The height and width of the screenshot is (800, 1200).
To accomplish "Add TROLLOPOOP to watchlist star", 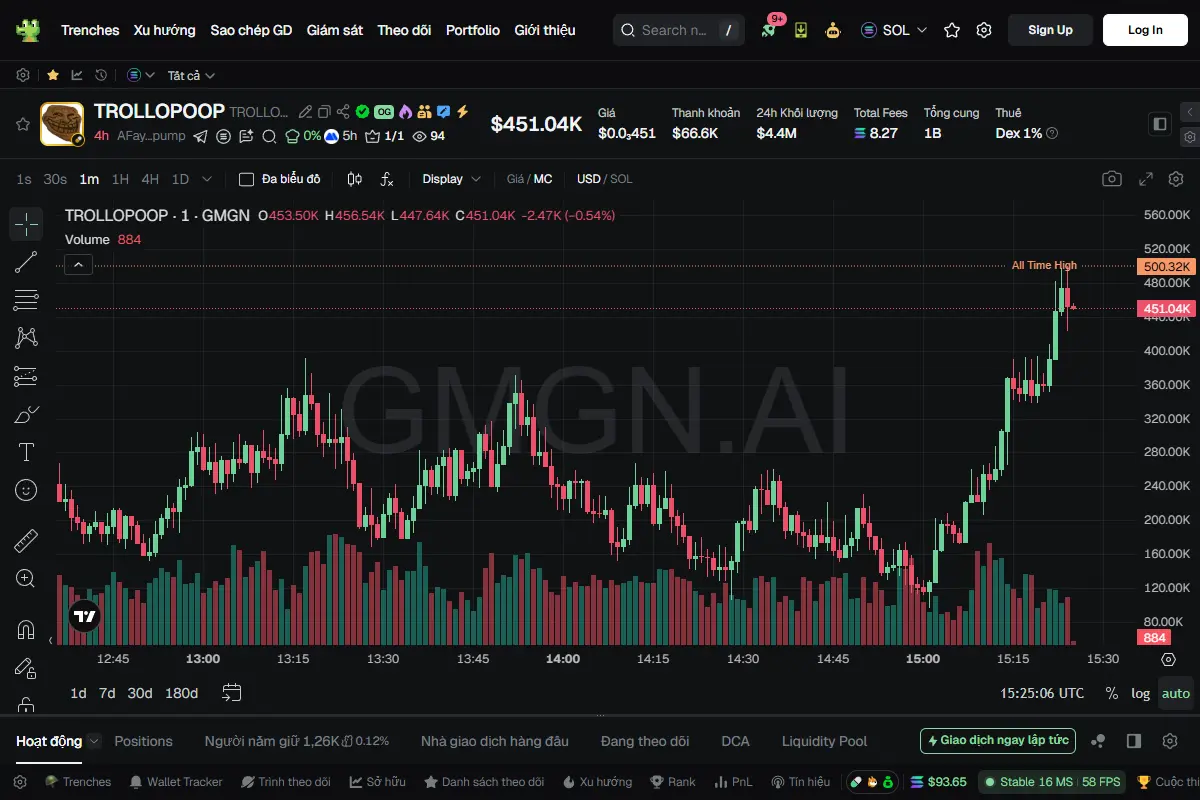I will tap(22, 124).
